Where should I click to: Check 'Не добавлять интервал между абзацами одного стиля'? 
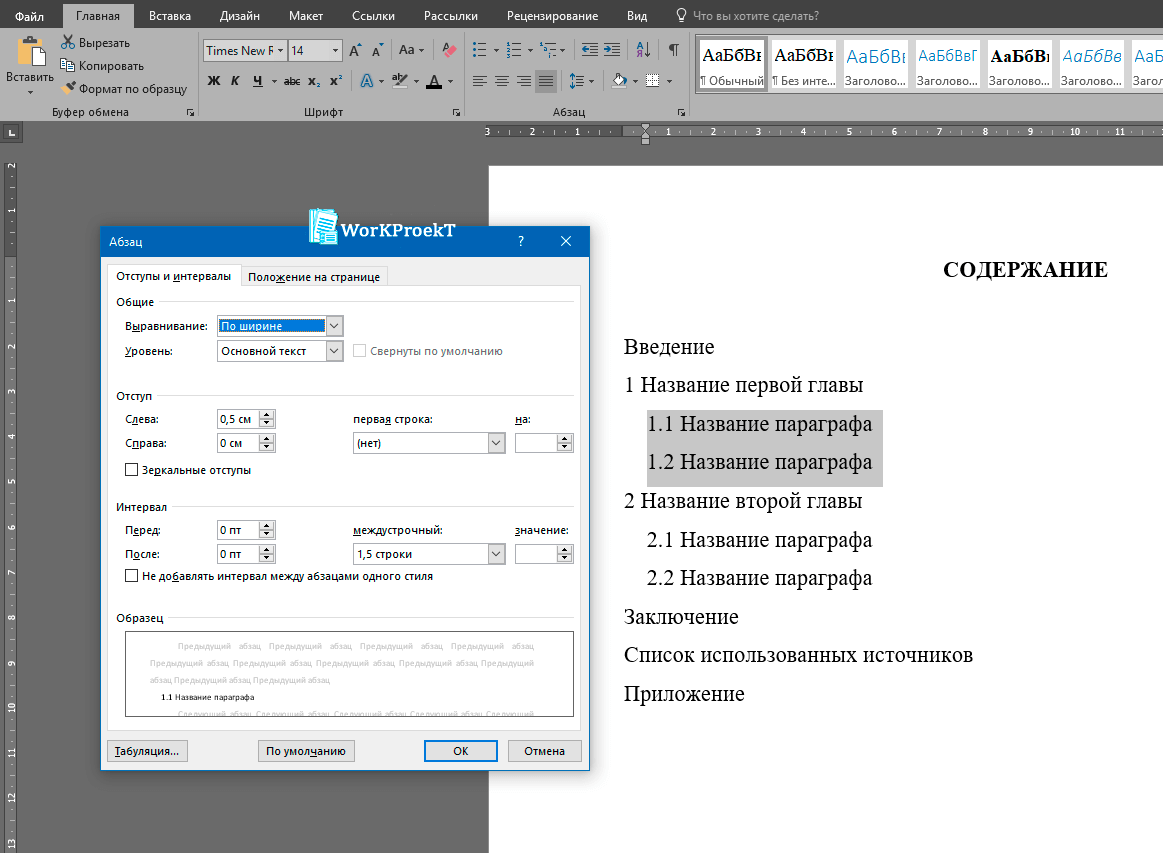(131, 575)
